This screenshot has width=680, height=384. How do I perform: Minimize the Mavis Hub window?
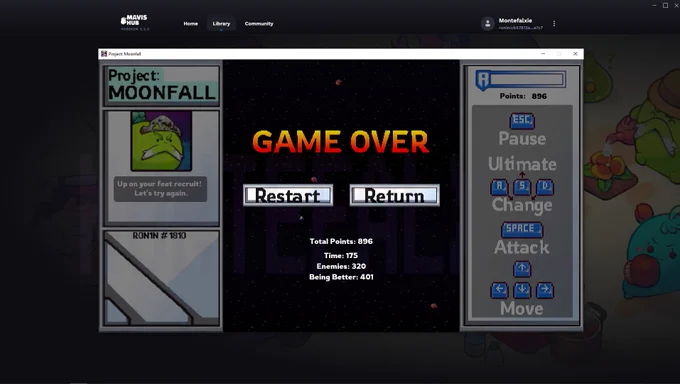click(654, 6)
